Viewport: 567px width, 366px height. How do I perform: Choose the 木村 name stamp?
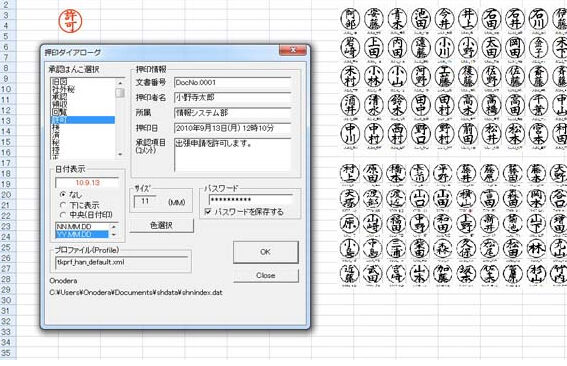pyautogui.click(x=350, y=76)
